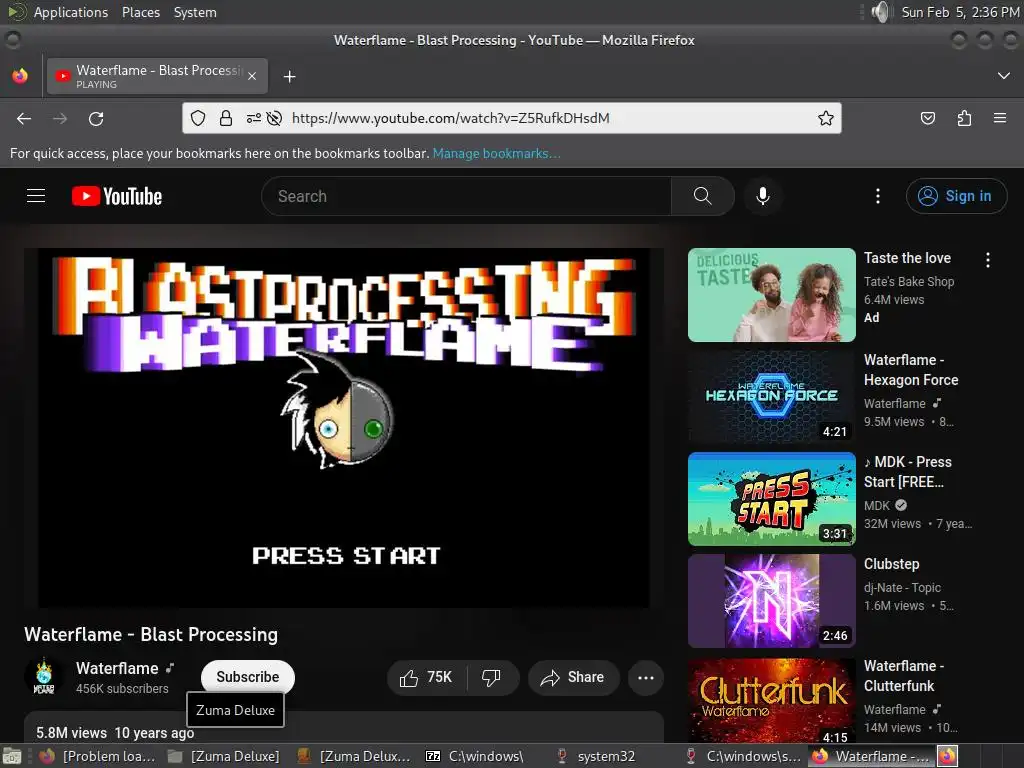
Task: Click the address bar URL
Action: [x=451, y=118]
